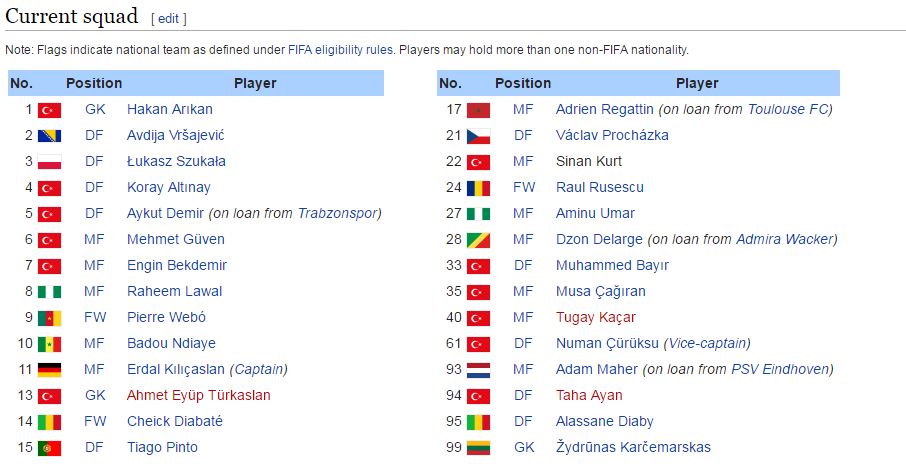Click the flag icon beside Václav Procházka

click(479, 136)
